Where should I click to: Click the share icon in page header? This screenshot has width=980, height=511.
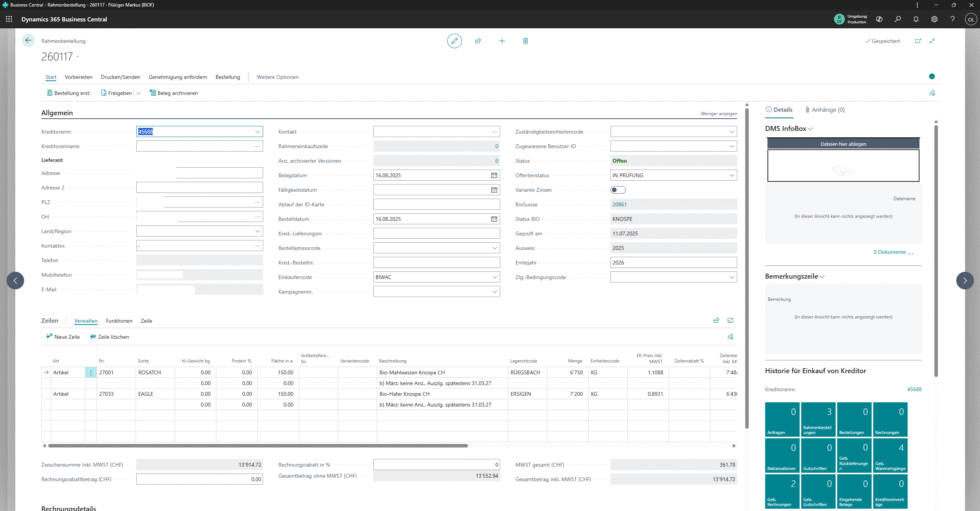coord(478,41)
